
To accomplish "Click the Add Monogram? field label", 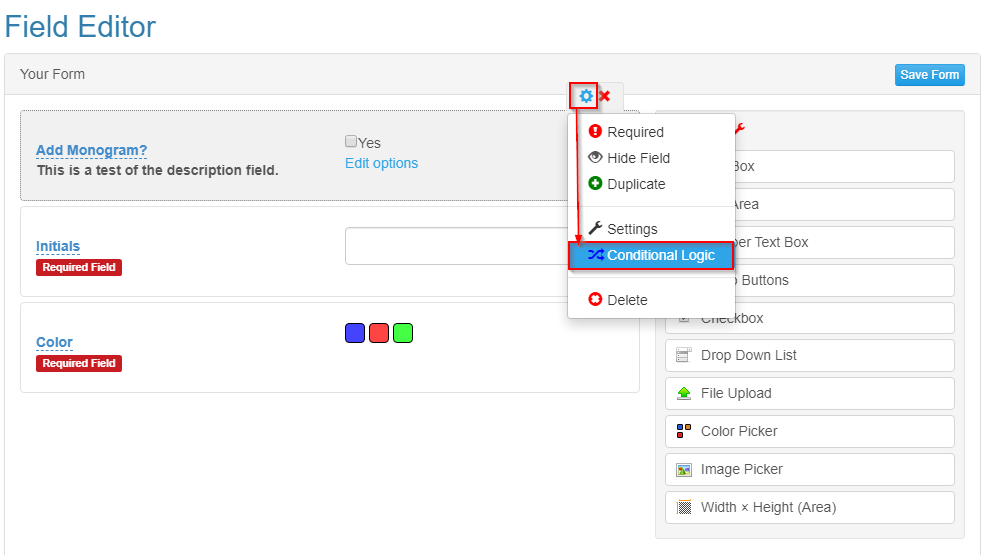I will [92, 150].
